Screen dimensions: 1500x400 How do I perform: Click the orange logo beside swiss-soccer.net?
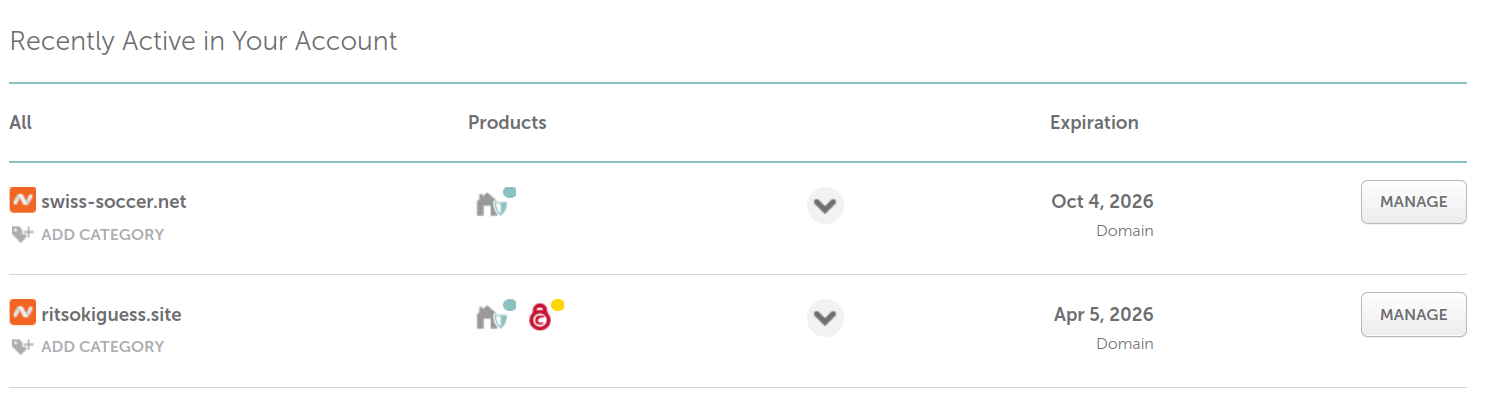point(22,201)
